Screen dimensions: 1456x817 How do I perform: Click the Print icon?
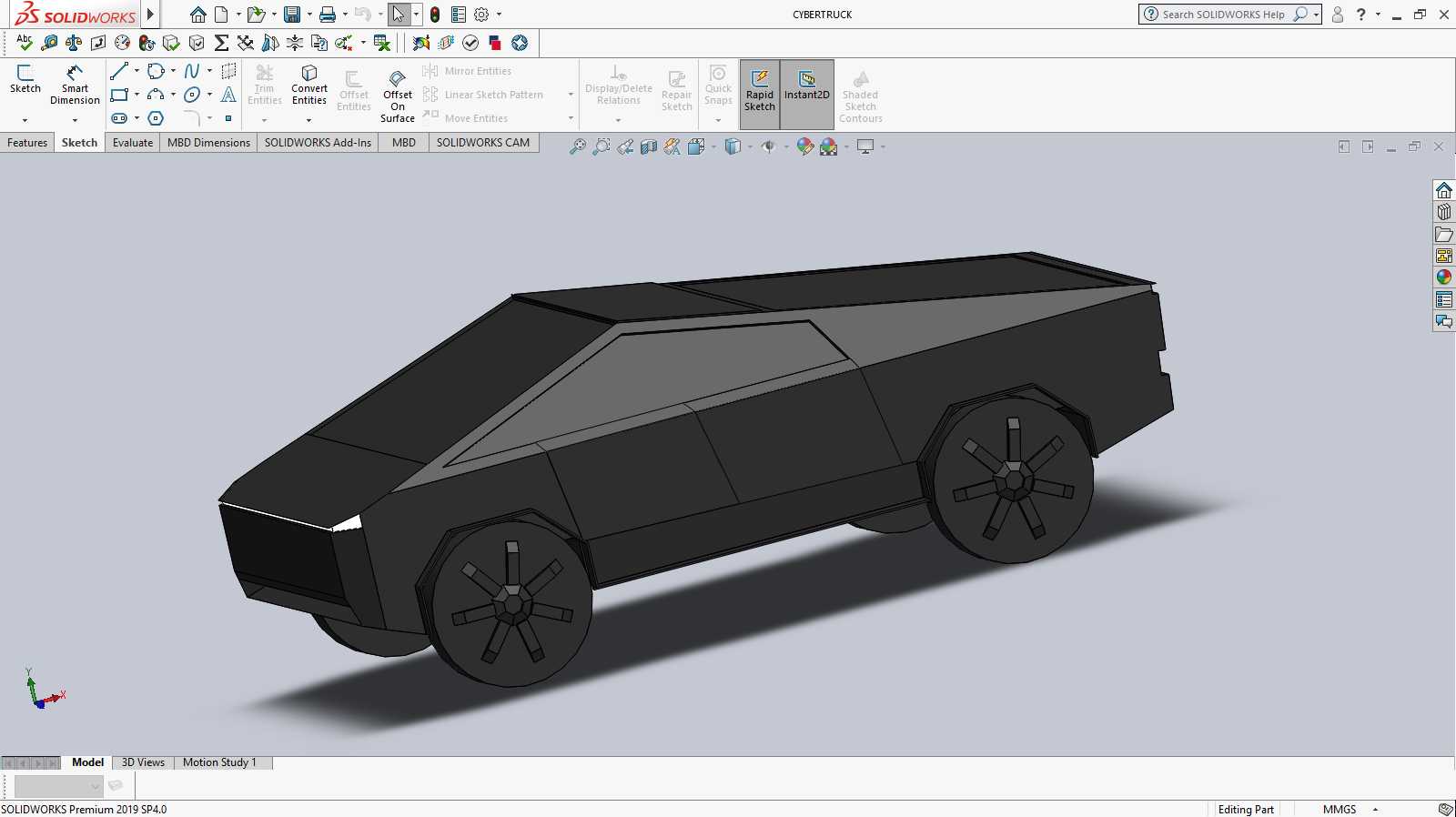coord(328,15)
